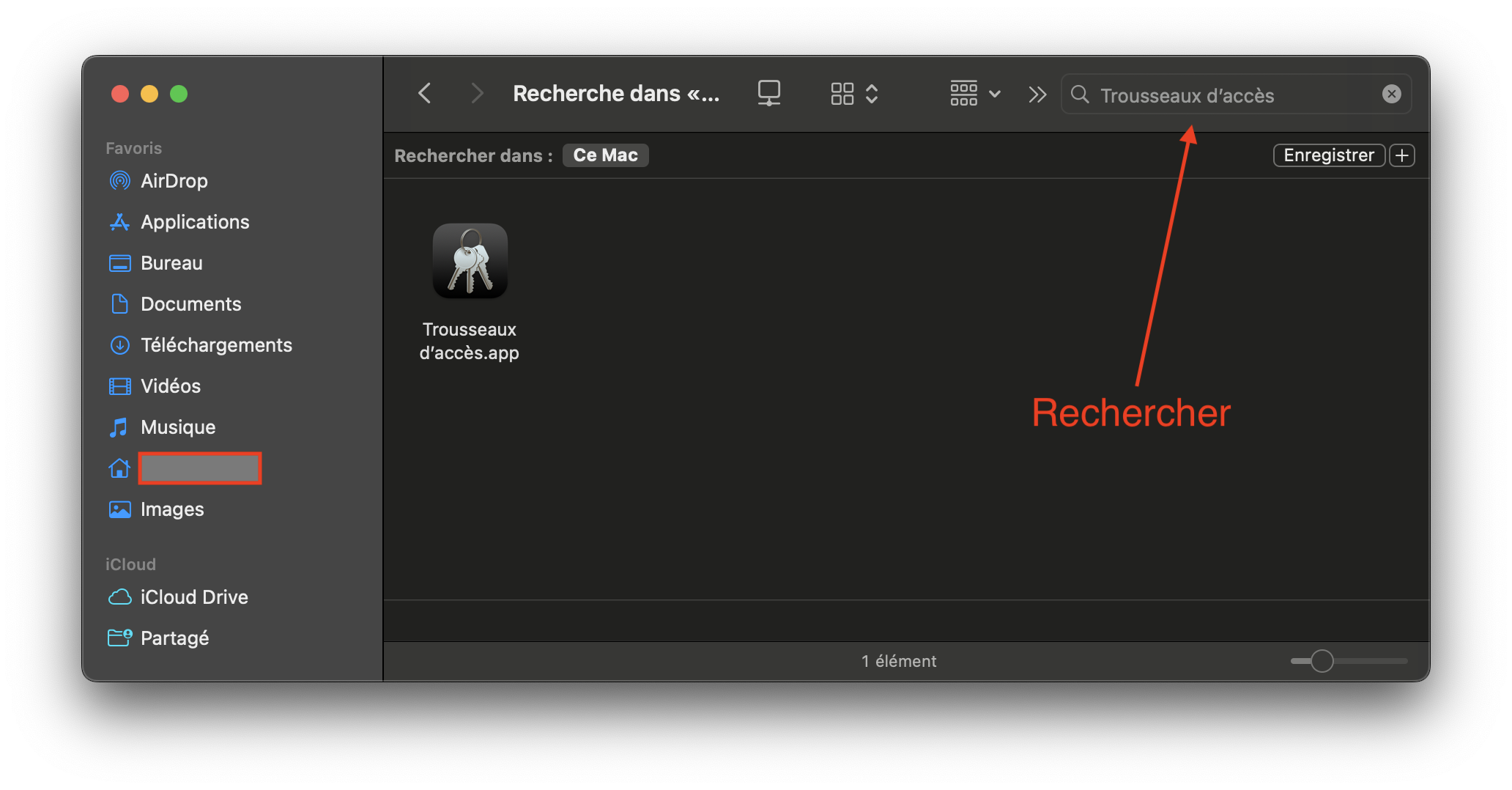Click into the Trousseaux d'accès search field
Viewport: 1512px width, 790px height.
[x=1235, y=95]
